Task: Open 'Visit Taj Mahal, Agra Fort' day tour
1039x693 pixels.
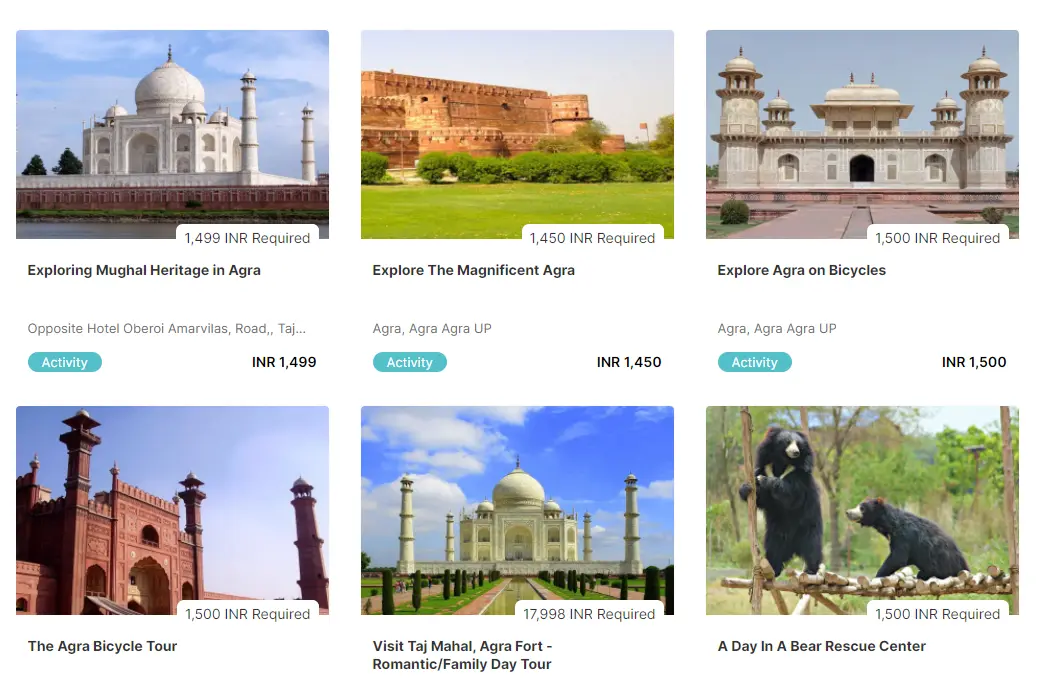Action: (x=462, y=655)
